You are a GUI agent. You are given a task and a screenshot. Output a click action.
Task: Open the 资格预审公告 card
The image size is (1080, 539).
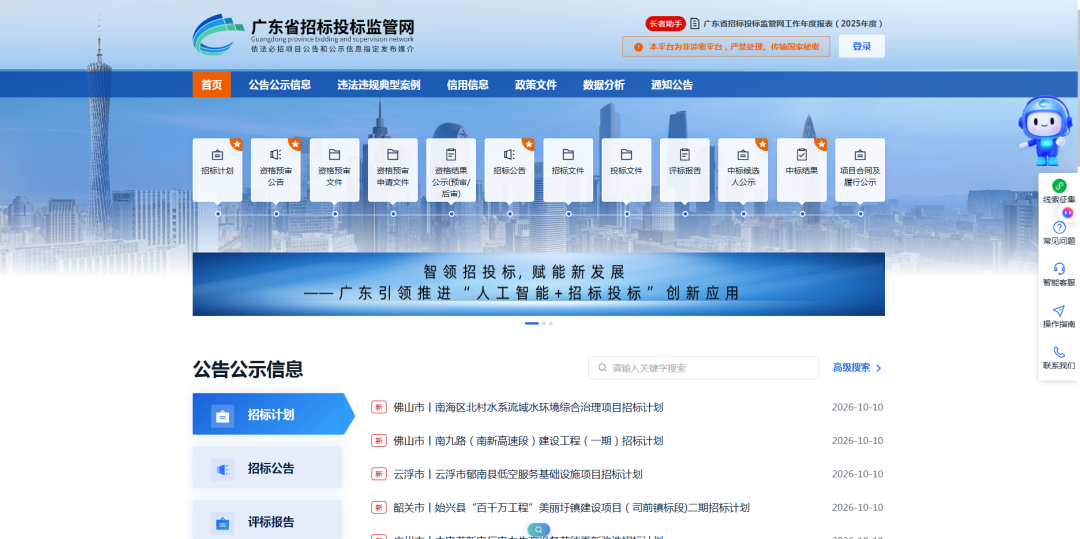point(276,170)
